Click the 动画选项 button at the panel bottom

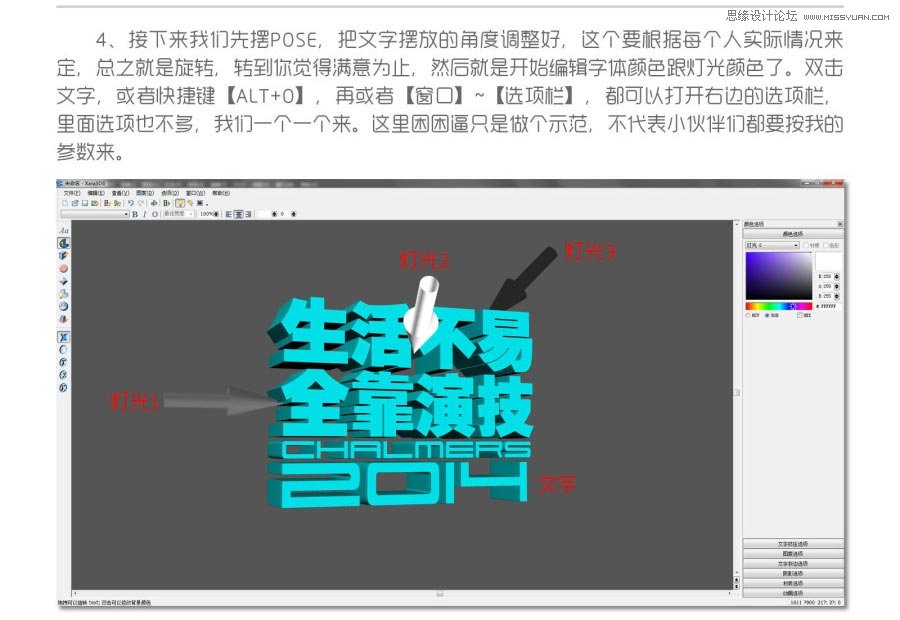[x=791, y=593]
